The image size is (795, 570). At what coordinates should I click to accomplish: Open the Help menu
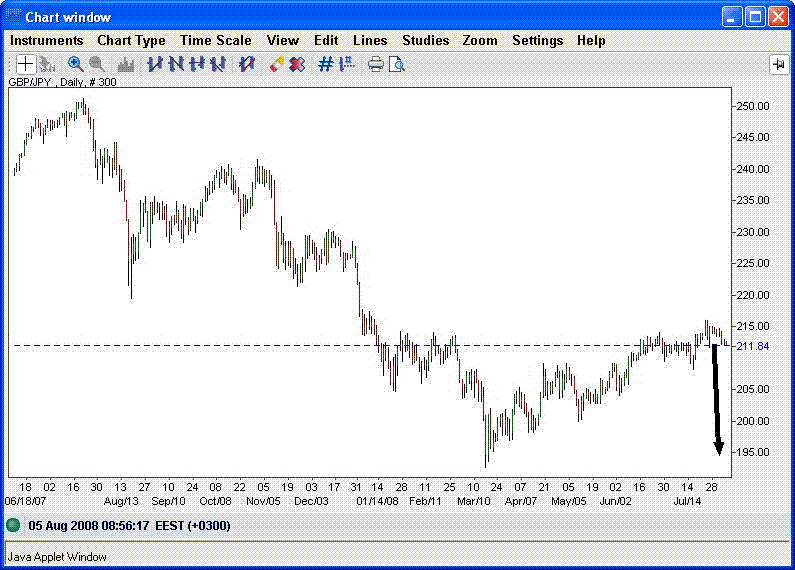(x=591, y=40)
